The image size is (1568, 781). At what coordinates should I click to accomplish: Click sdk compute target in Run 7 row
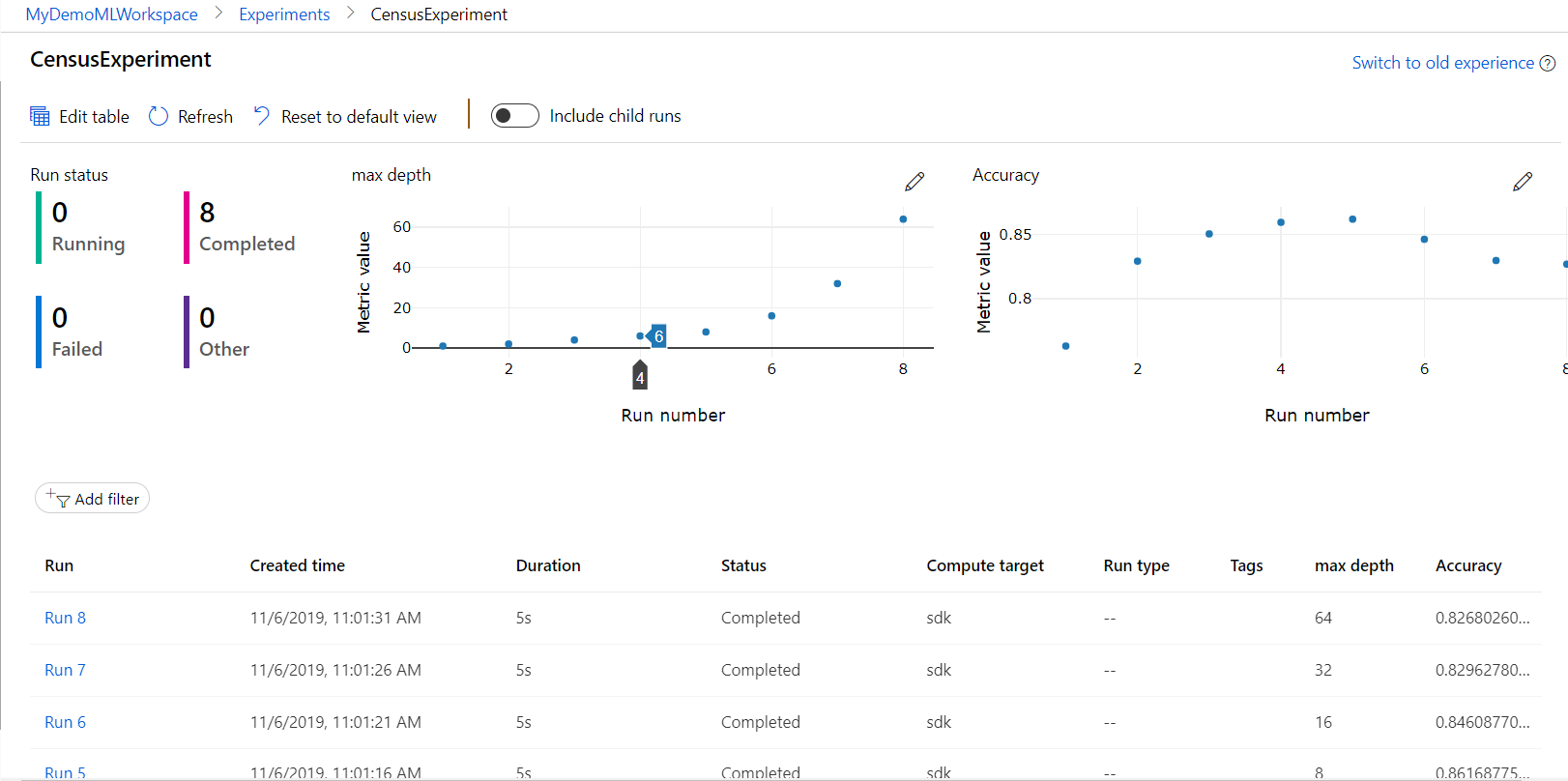click(939, 670)
